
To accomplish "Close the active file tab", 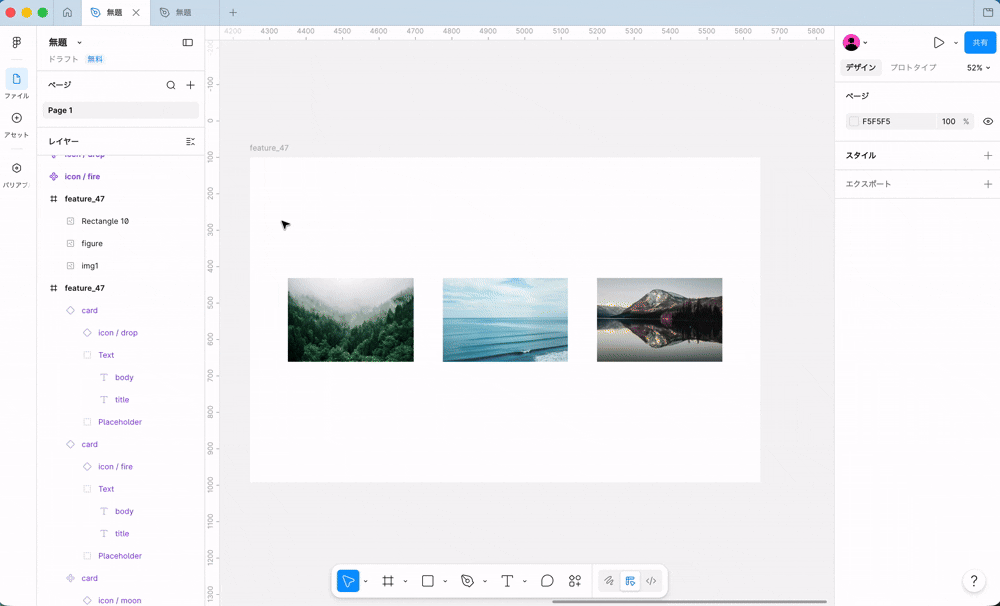I will coord(136,12).
